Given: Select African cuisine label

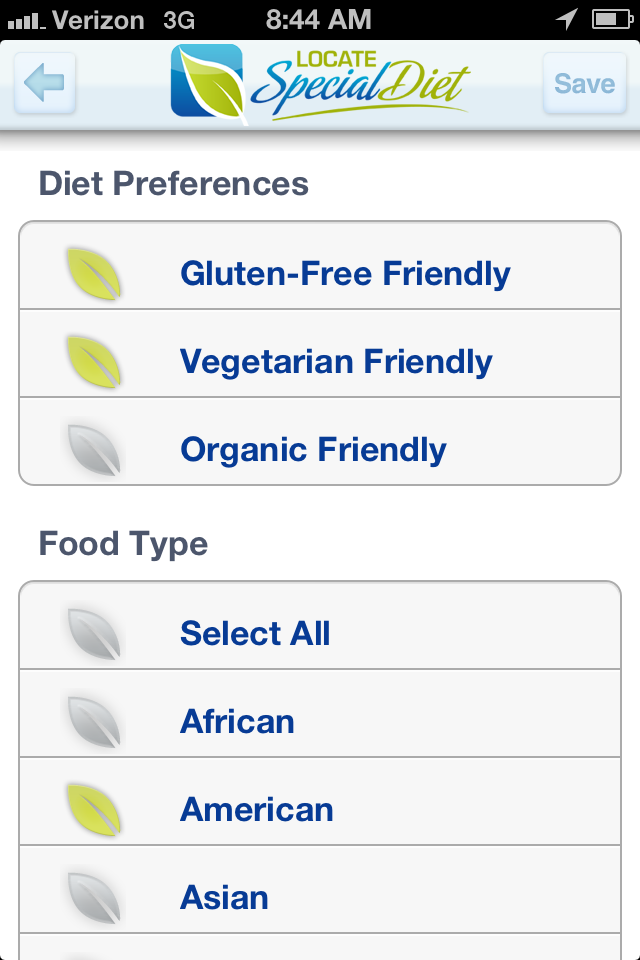Looking at the screenshot, I should (x=237, y=722).
